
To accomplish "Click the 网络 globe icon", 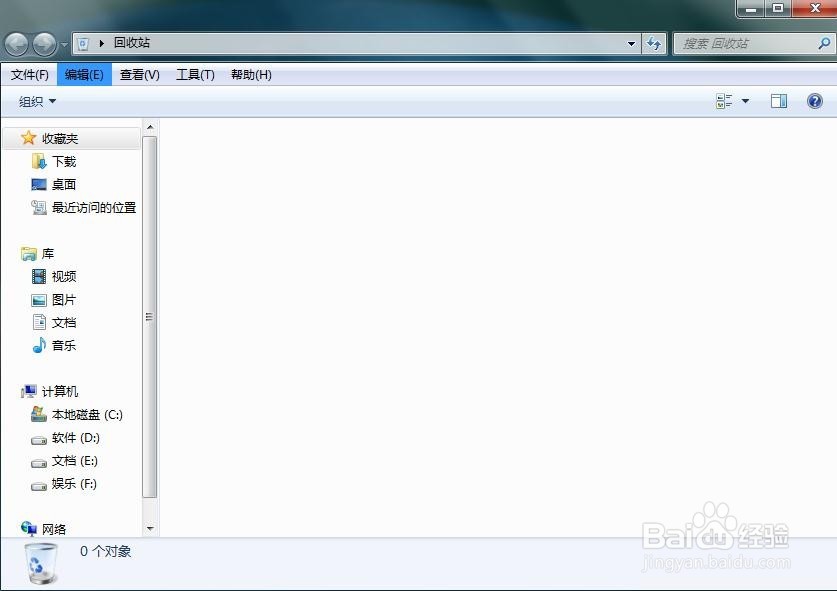I will tap(29, 529).
